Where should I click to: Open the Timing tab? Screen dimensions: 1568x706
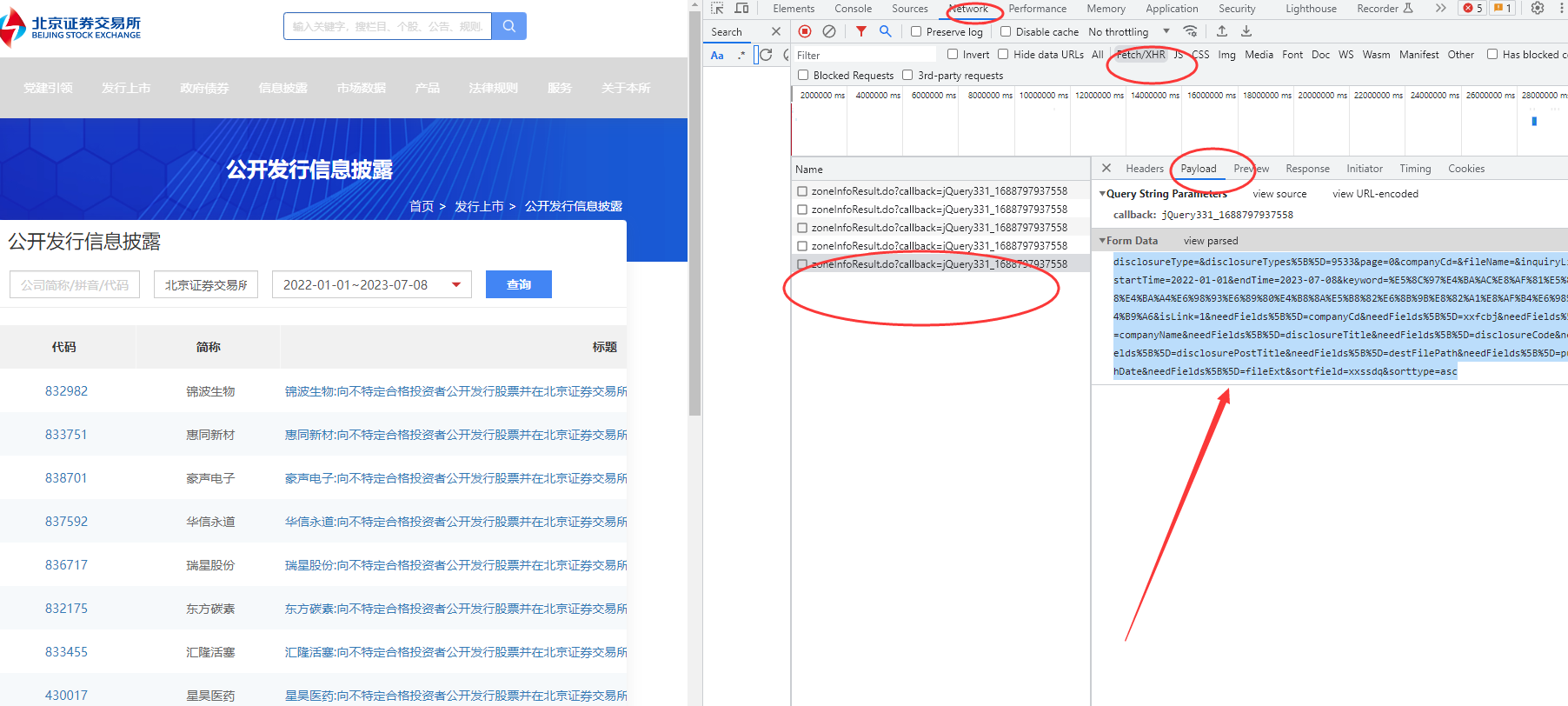click(x=1415, y=169)
